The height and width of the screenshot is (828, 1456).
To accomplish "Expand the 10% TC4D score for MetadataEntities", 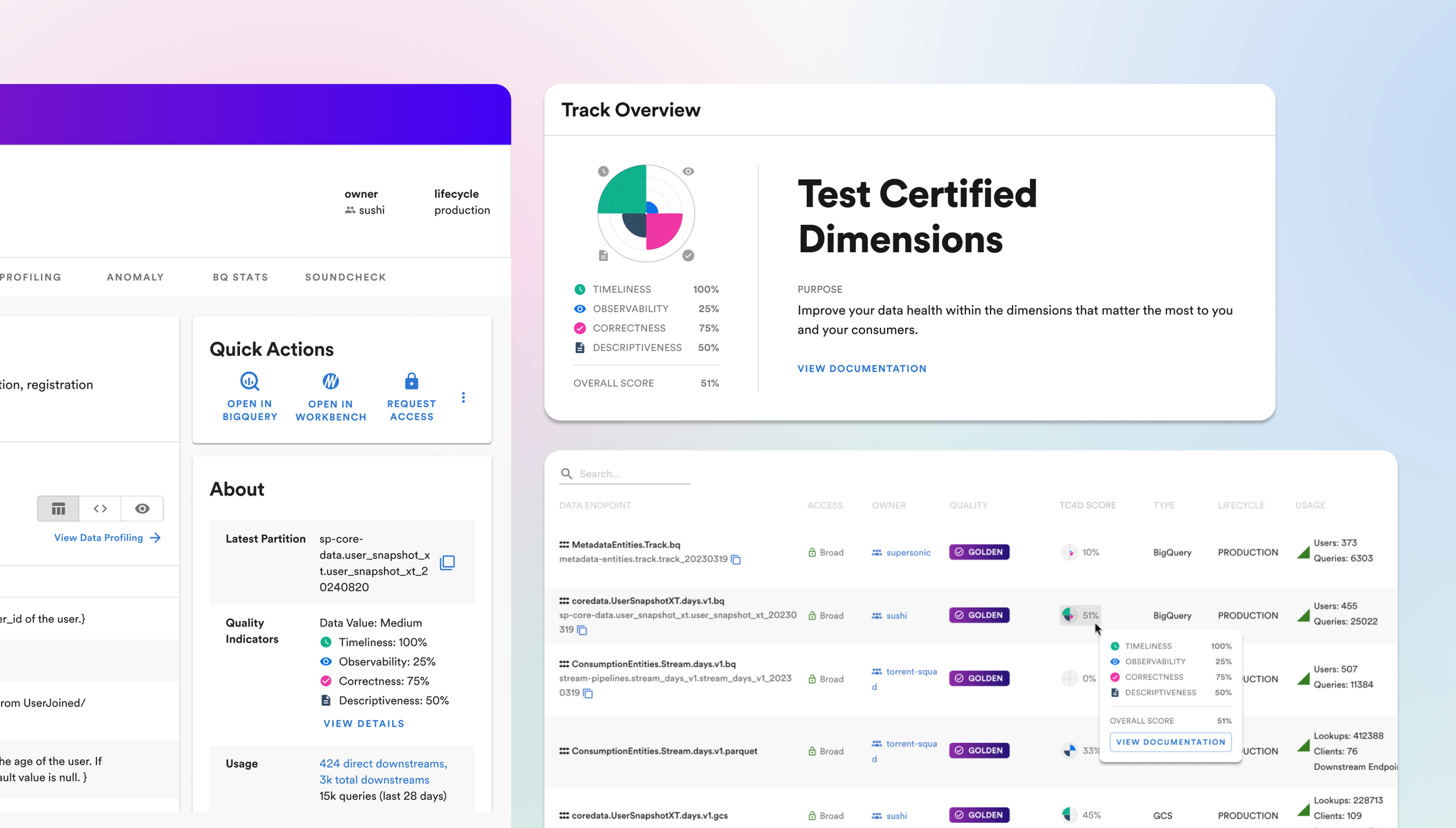I will pyautogui.click(x=1080, y=552).
